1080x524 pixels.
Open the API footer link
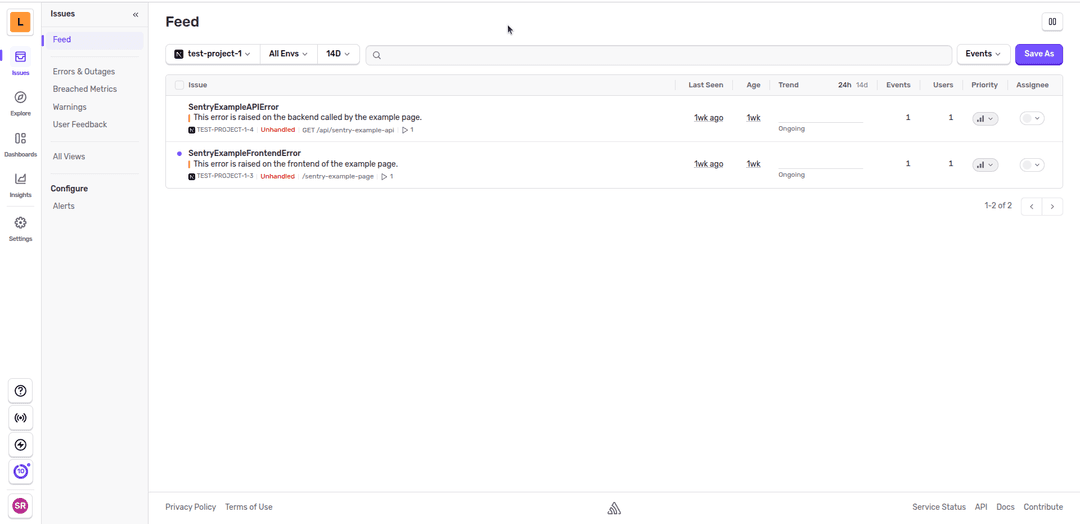tap(981, 507)
